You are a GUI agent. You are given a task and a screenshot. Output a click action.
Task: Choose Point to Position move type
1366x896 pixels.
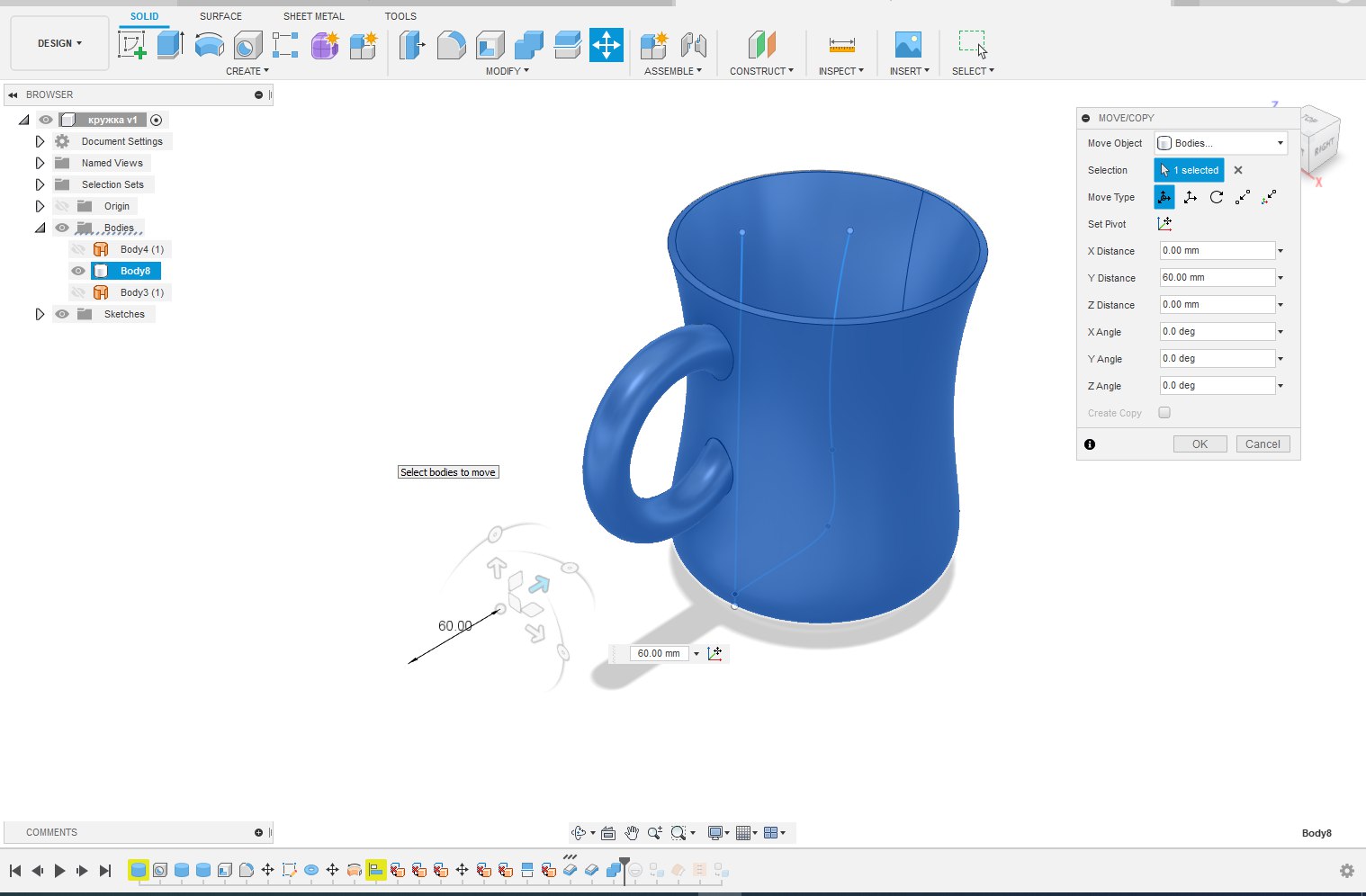[1269, 197]
